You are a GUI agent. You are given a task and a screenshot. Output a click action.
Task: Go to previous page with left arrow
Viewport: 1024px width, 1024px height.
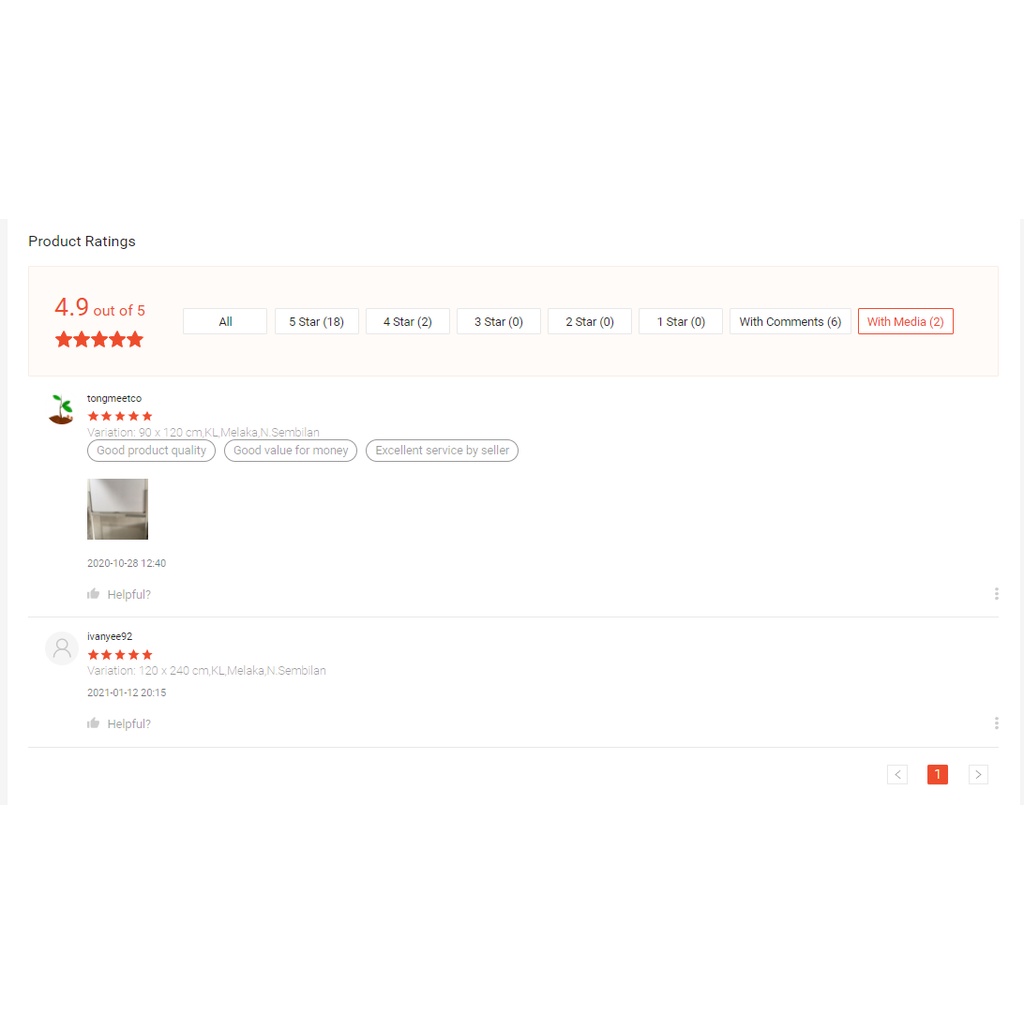tap(897, 775)
